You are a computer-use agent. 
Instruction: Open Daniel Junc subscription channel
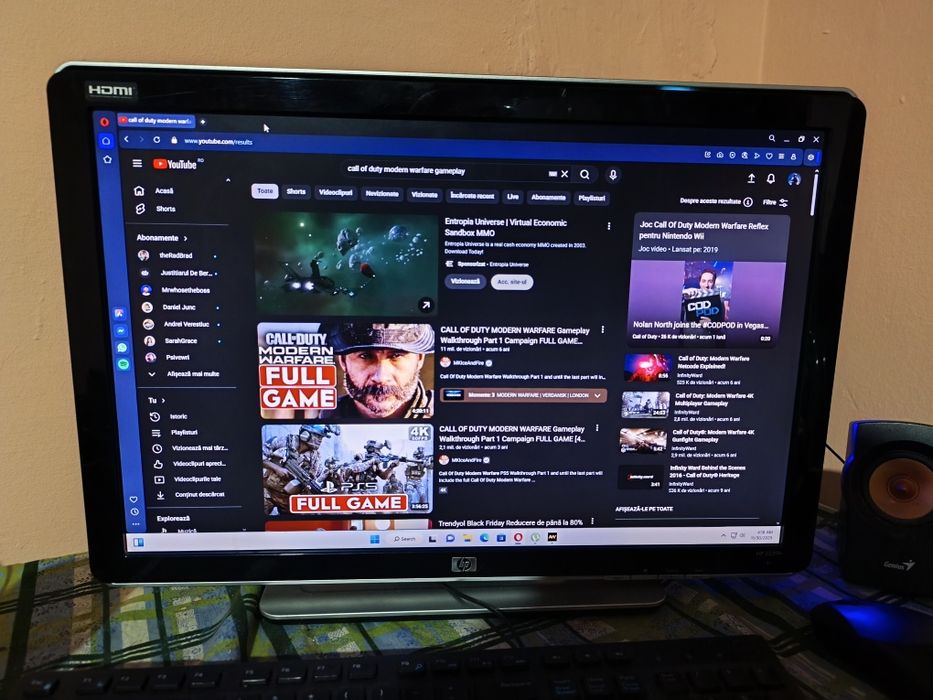[181, 307]
